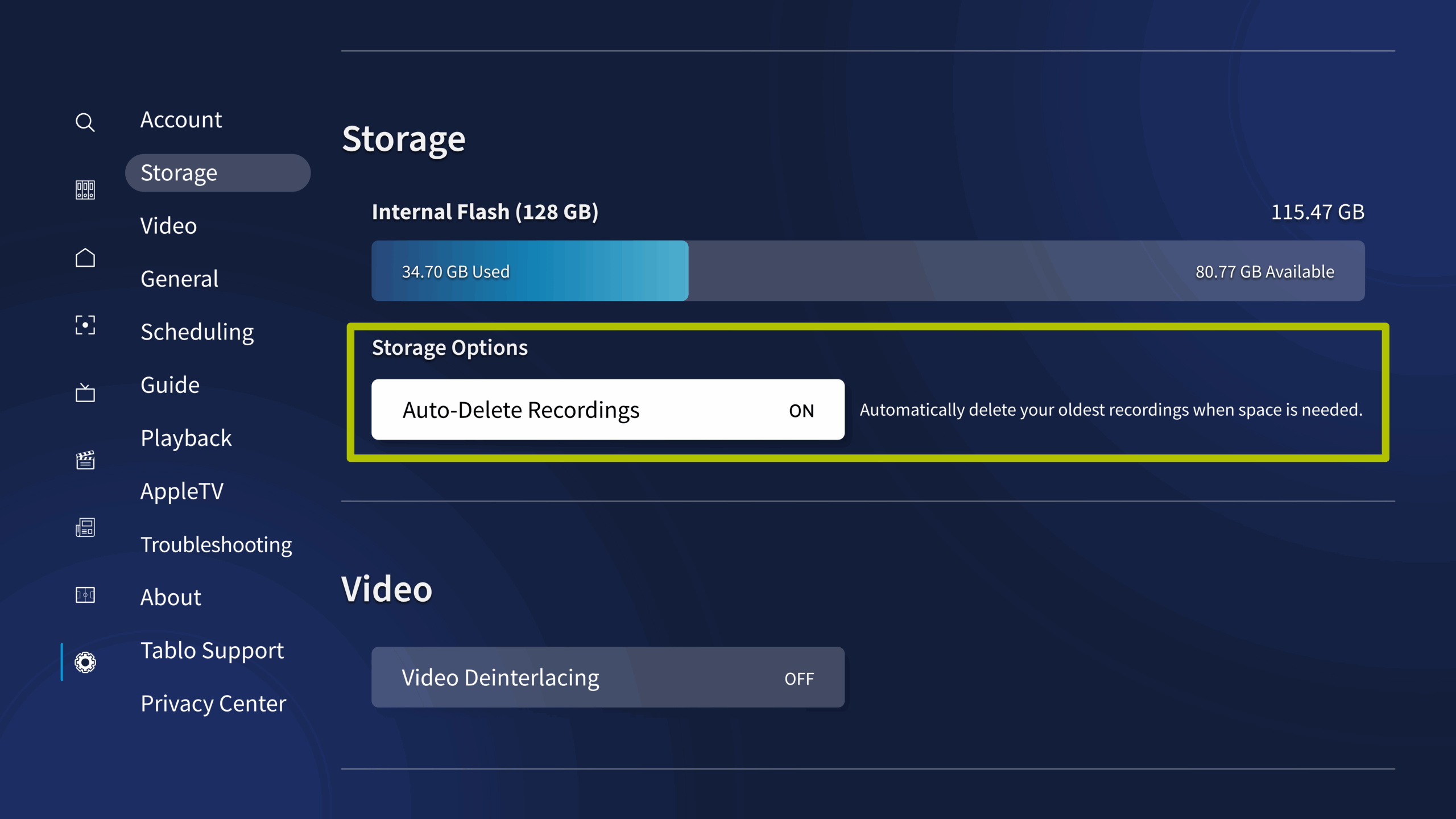Click the Movies clapperboard icon
This screenshot has width=1456, height=819.
85,460
